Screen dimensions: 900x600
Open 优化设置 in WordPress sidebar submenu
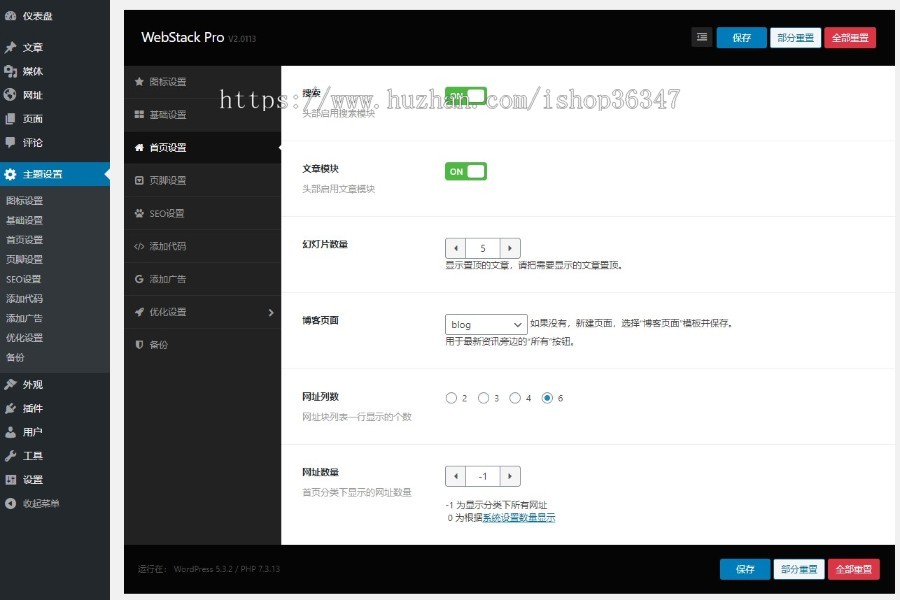pyautogui.click(x=24, y=338)
